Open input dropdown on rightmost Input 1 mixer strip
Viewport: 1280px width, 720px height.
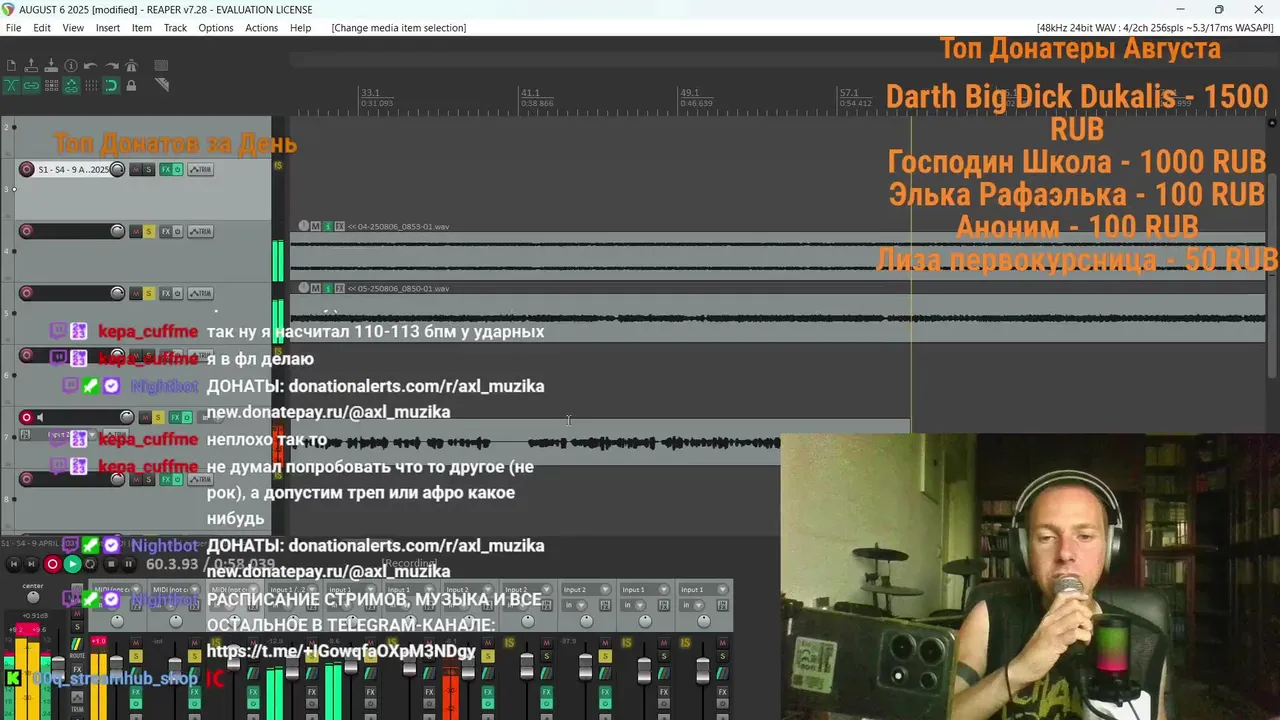[x=703, y=590]
